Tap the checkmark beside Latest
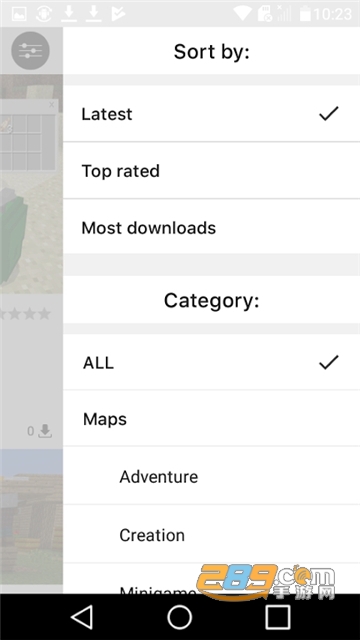 pos(329,113)
